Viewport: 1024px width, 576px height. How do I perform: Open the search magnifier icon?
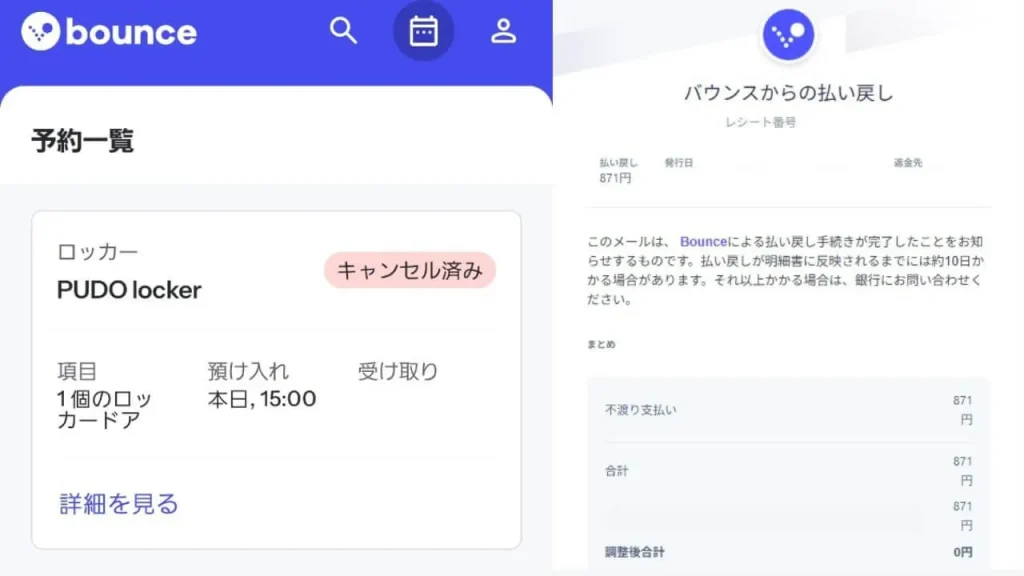(x=343, y=31)
